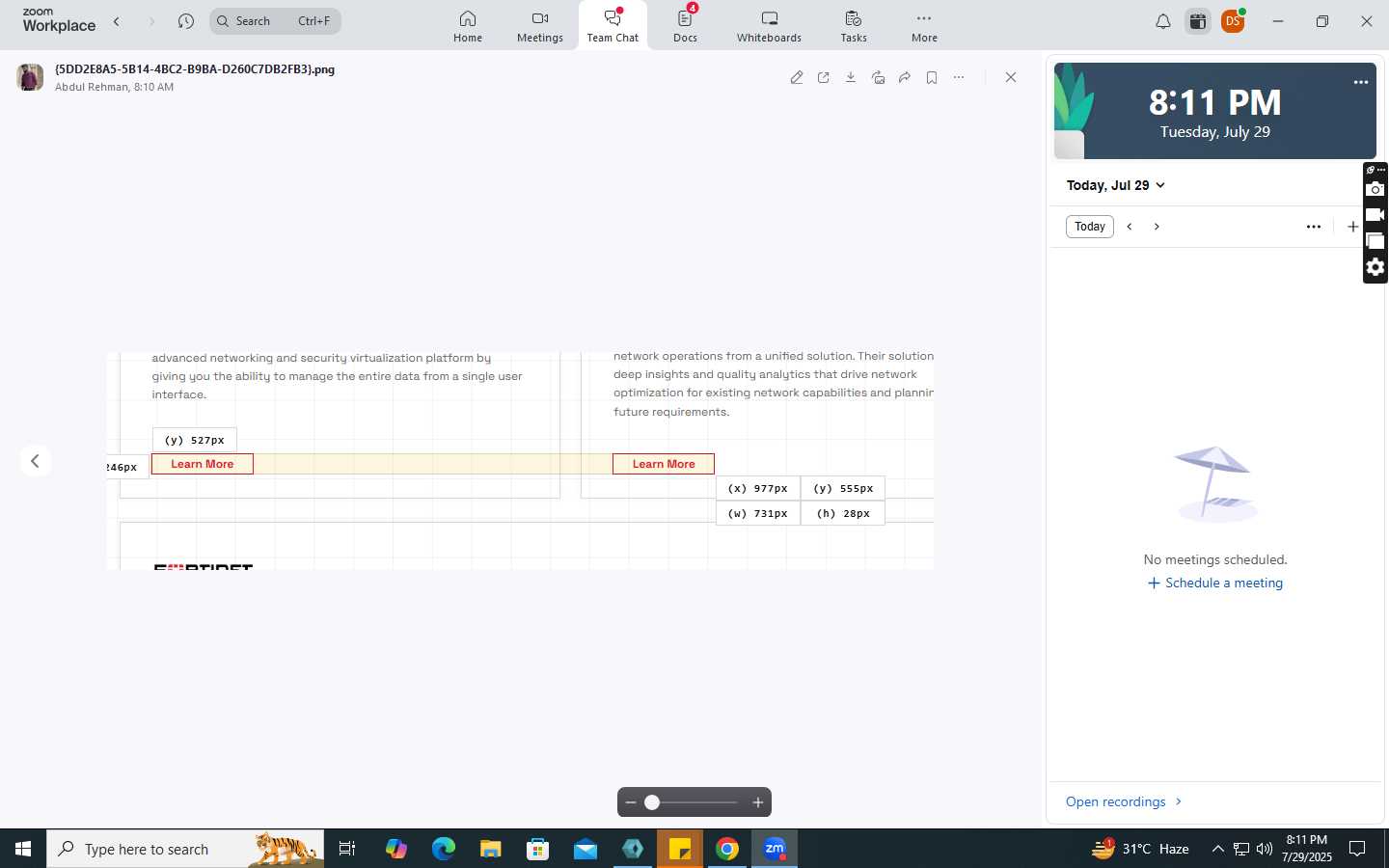The width and height of the screenshot is (1389, 868).
Task: Zoom out with the minus button
Action: click(x=631, y=802)
